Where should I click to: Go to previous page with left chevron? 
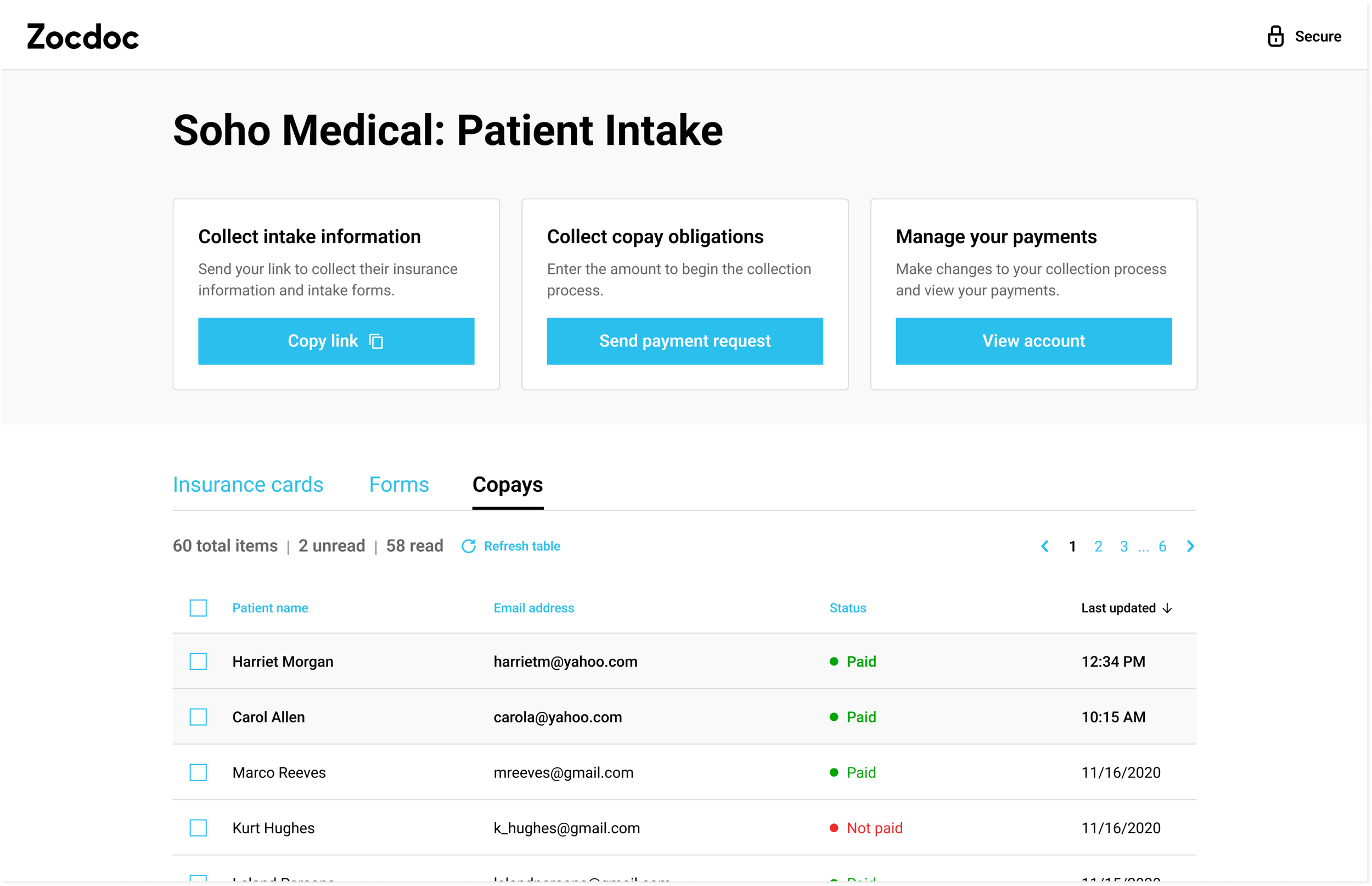pos(1044,546)
